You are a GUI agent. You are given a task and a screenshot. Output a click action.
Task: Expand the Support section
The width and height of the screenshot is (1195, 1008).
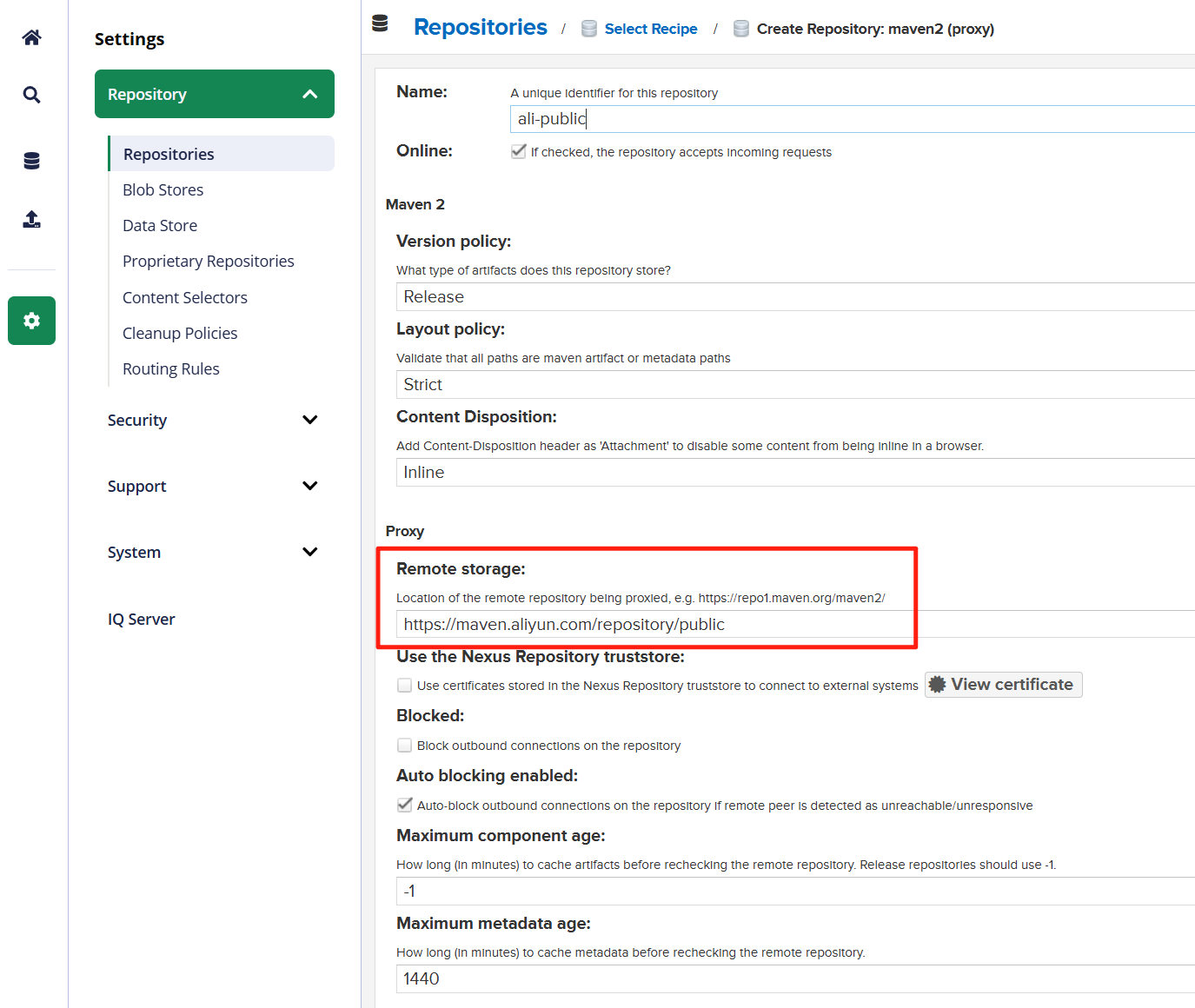click(214, 486)
